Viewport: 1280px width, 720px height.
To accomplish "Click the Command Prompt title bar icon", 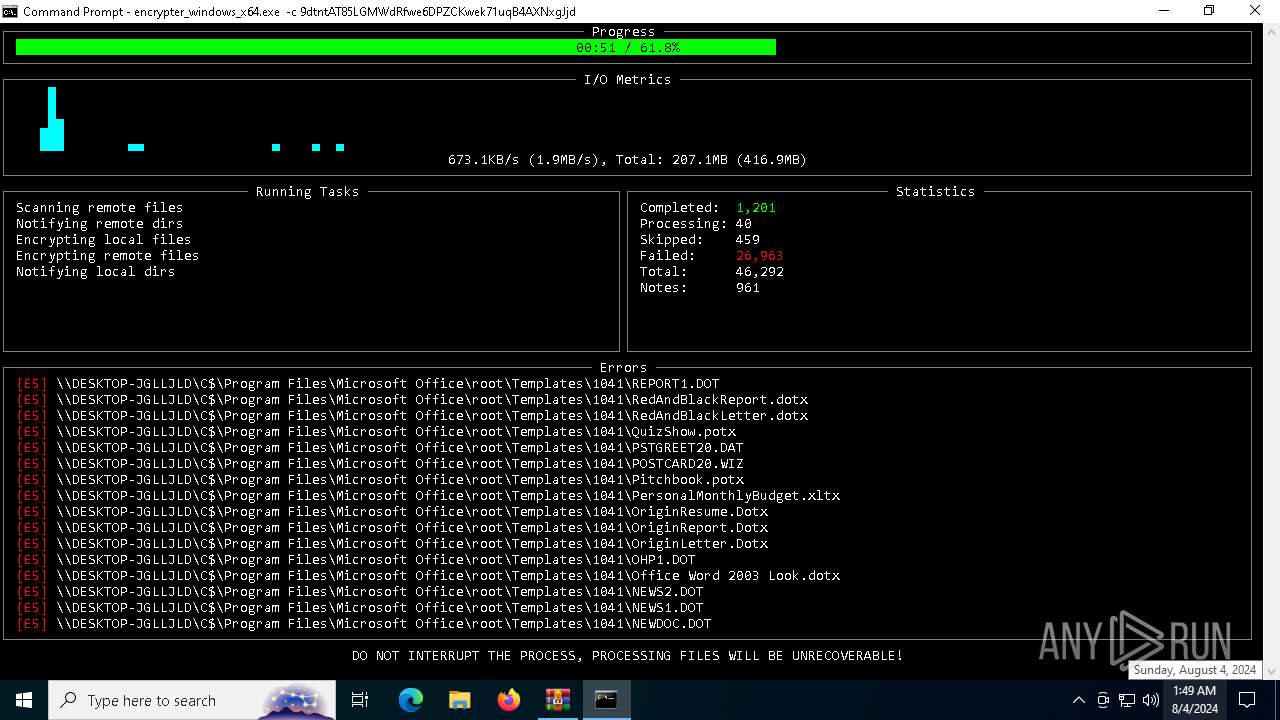I will pos(10,11).
